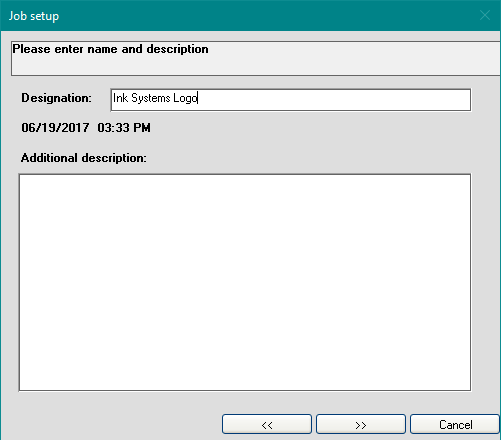The width and height of the screenshot is (501, 440).
Task: Click the word 'Please' in the heading
Action: click(31, 49)
